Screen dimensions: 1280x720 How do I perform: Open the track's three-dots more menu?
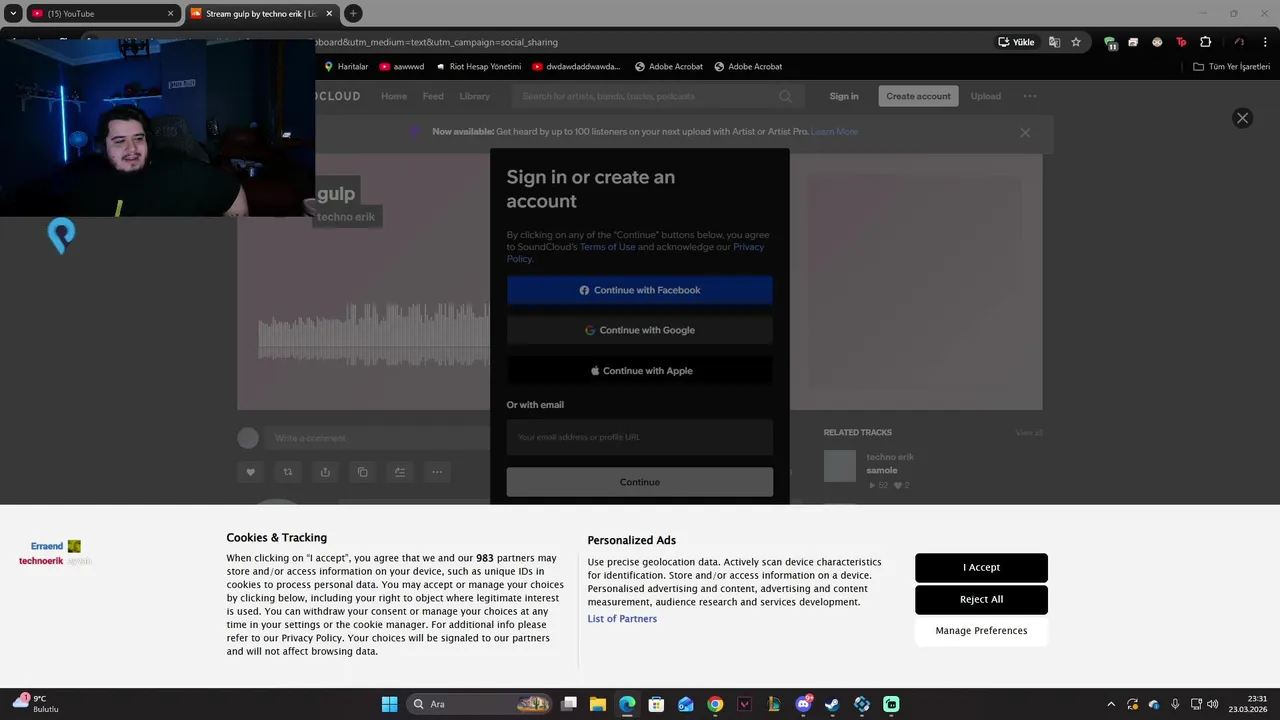click(437, 472)
